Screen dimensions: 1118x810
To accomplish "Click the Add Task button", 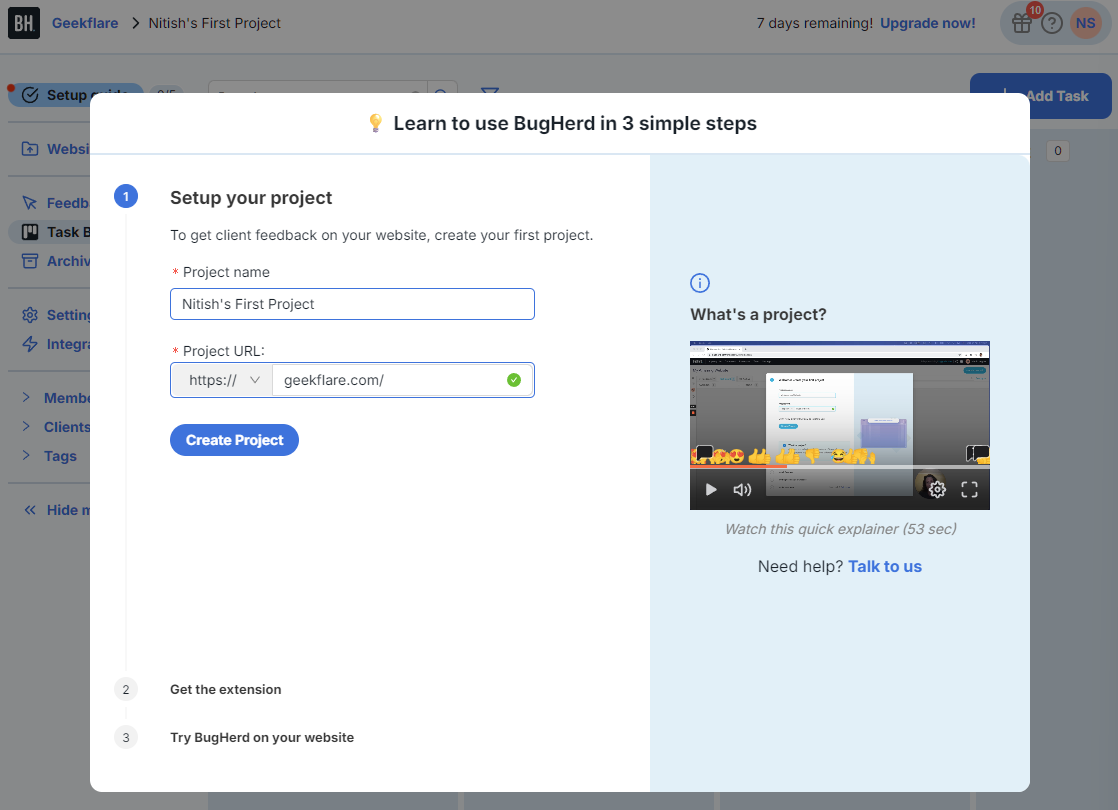I will click(1040, 96).
